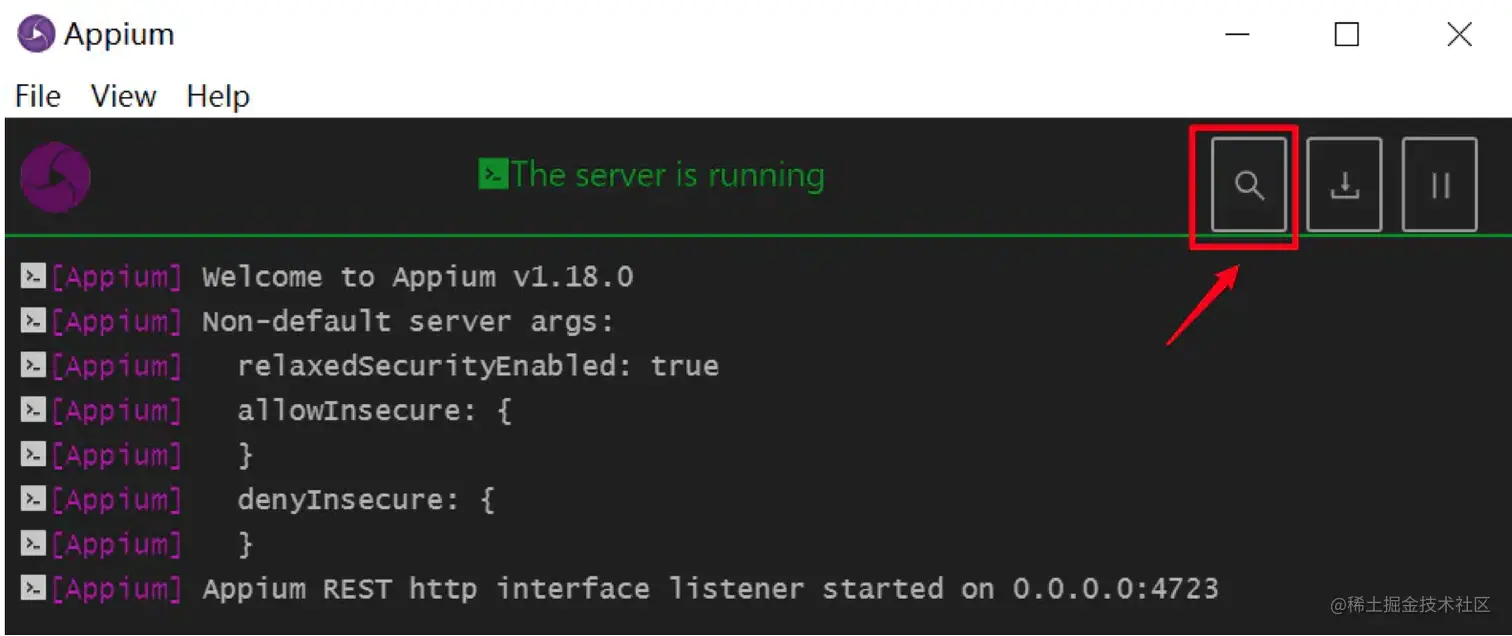Click terminal icon beside Welcome to Appium line
The height and width of the screenshot is (636, 1512).
33,277
